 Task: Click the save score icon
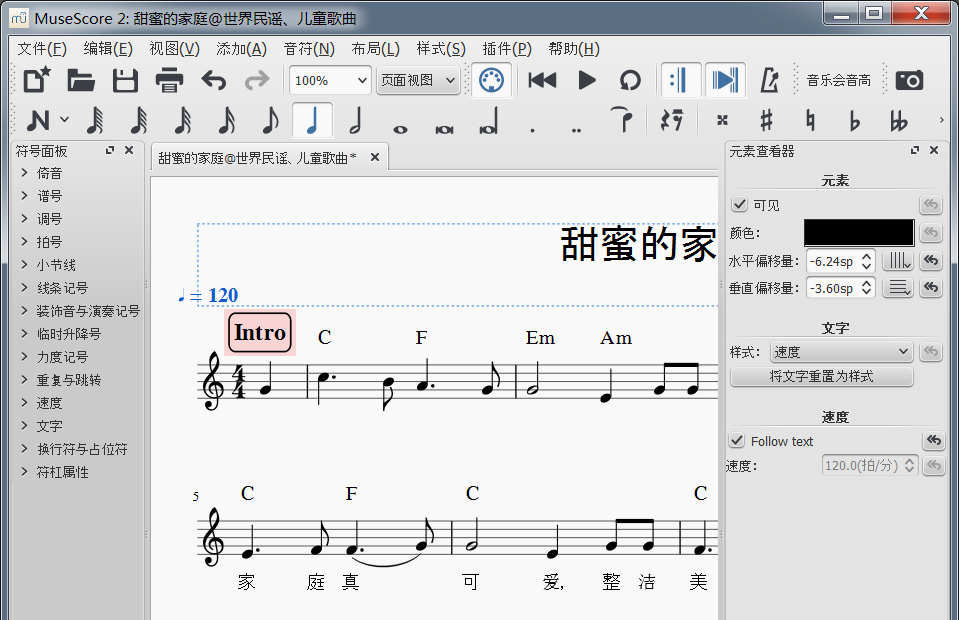[x=125, y=80]
